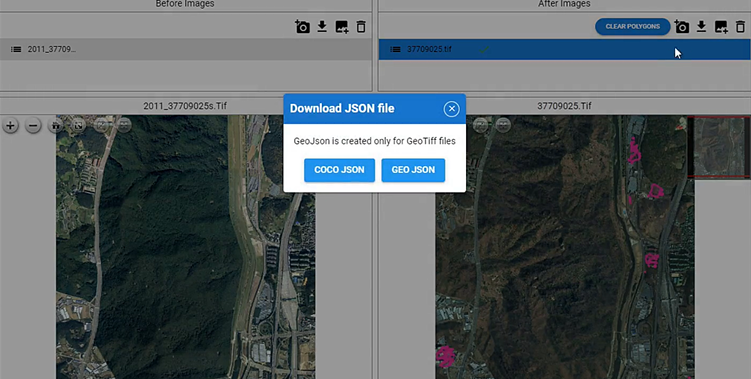
Task: Click the After Images download icon
Action: tap(701, 26)
